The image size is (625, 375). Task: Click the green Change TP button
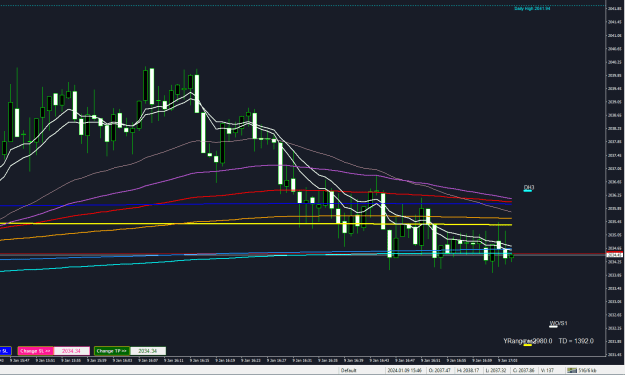tap(112, 351)
